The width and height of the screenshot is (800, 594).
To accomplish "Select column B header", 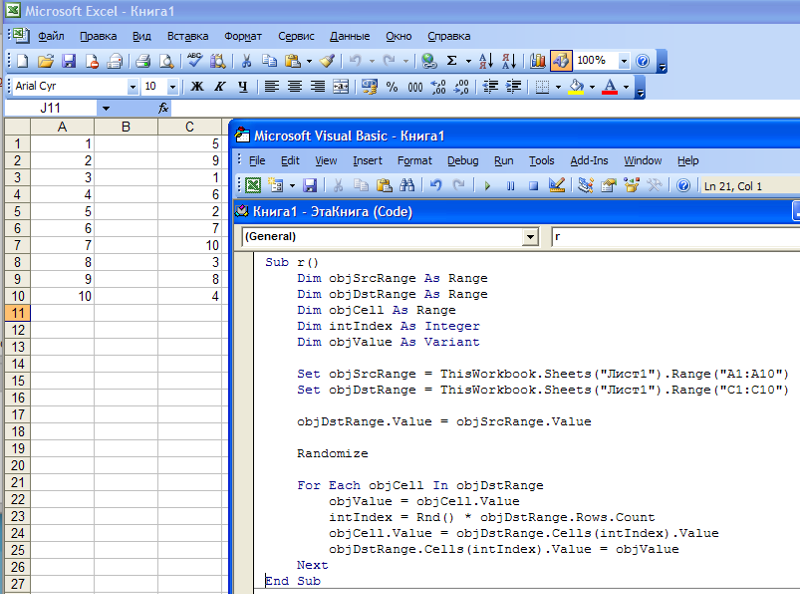I will click(x=126, y=127).
